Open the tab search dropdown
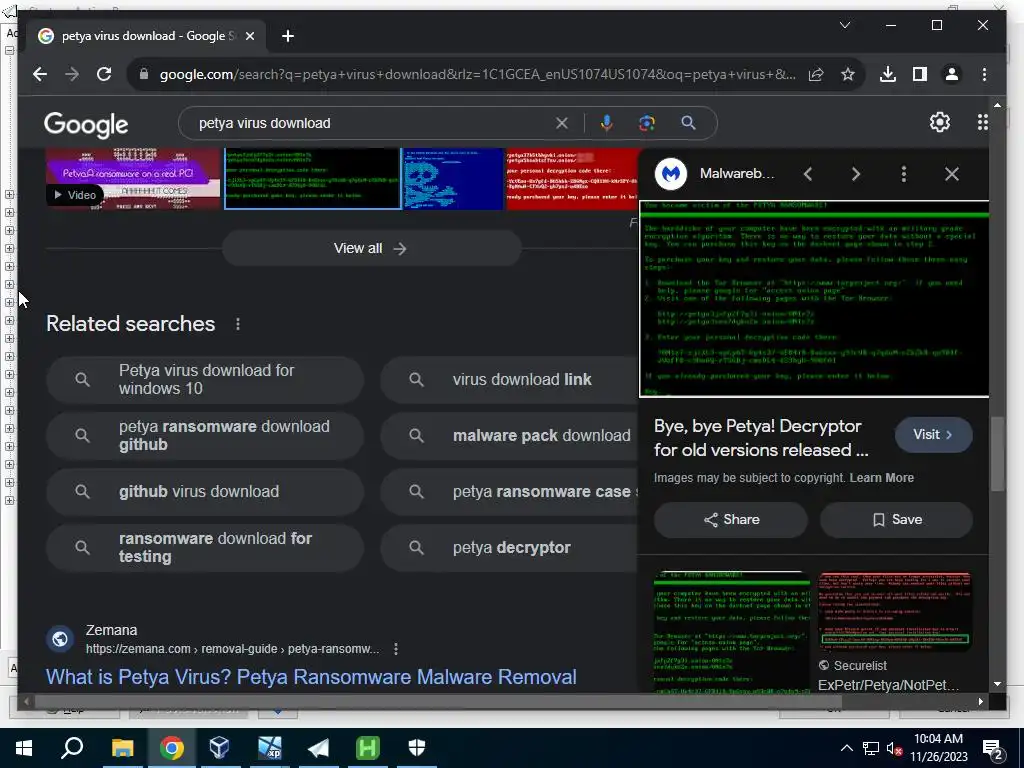Viewport: 1024px width, 768px height. [844, 25]
